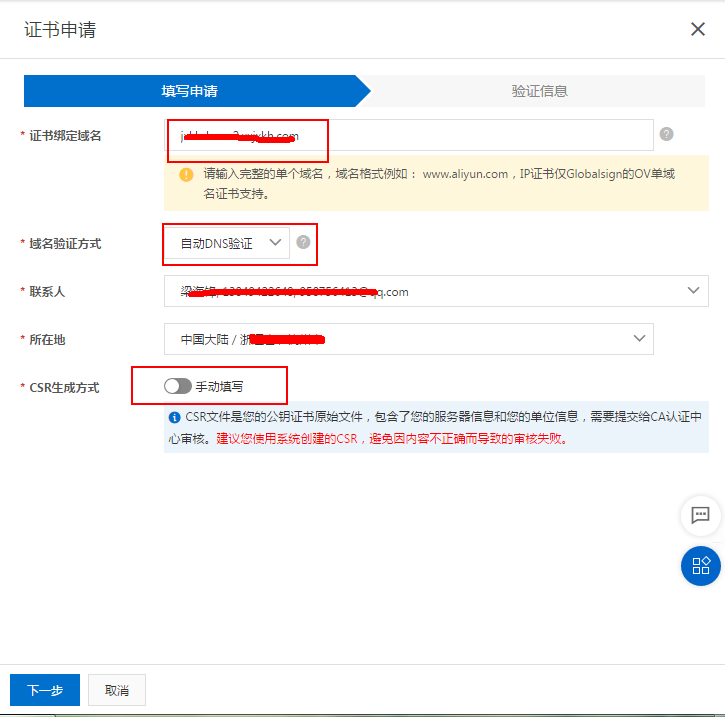Click the orange warning icon in the domain hint
The image size is (725, 717).
[186, 174]
